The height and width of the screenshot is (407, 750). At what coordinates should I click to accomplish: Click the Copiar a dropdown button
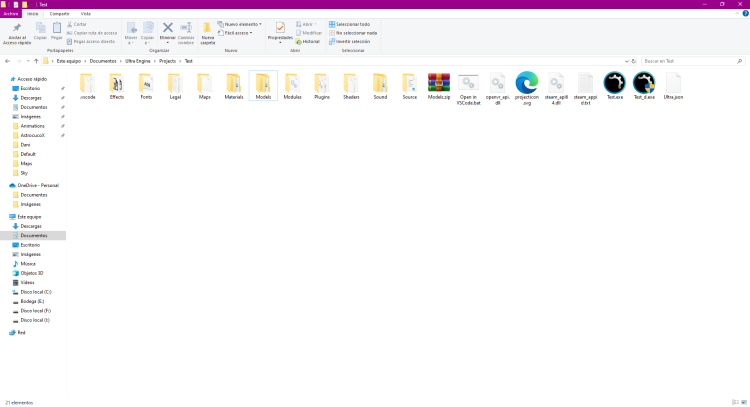pyautogui.click(x=147, y=33)
